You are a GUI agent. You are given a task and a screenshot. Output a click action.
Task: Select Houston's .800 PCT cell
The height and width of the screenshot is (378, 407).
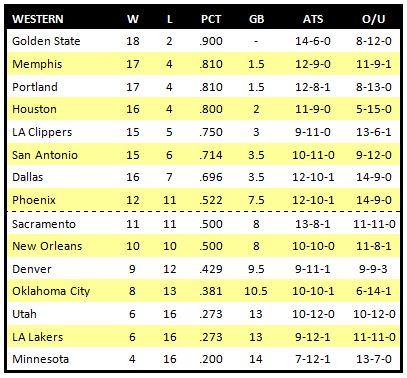point(211,109)
